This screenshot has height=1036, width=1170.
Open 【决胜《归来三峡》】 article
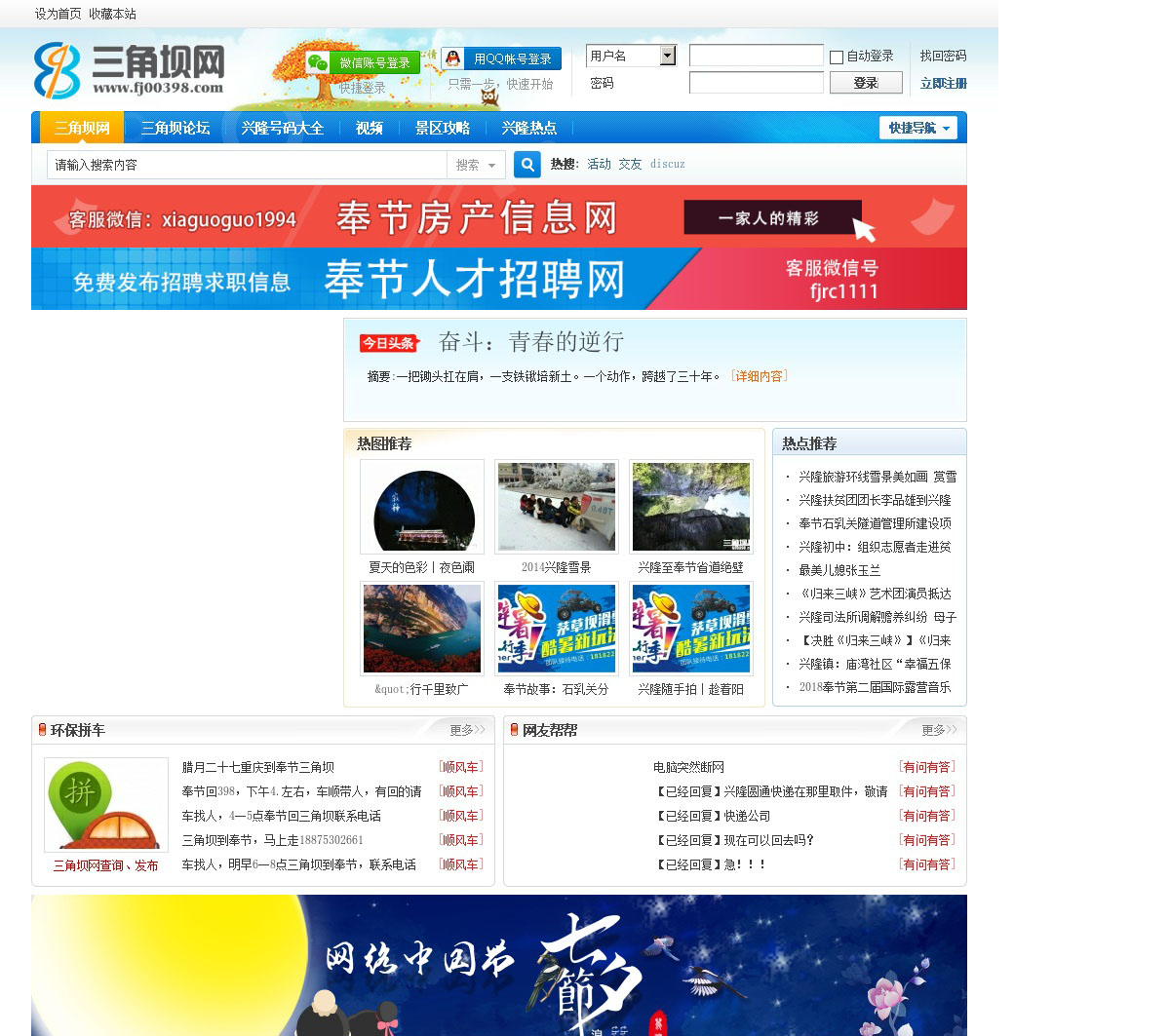(875, 640)
